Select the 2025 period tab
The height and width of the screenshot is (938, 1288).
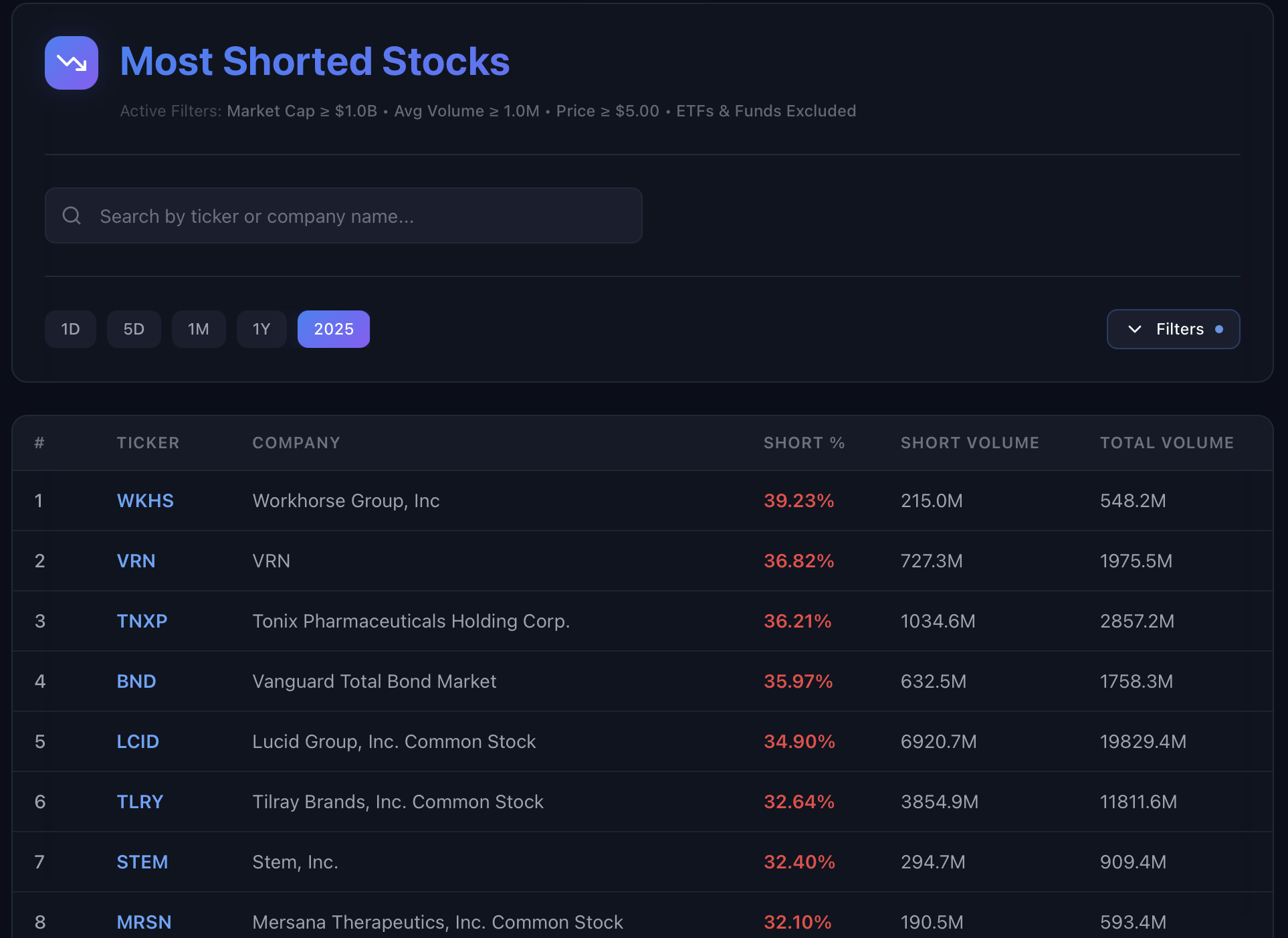(x=334, y=329)
